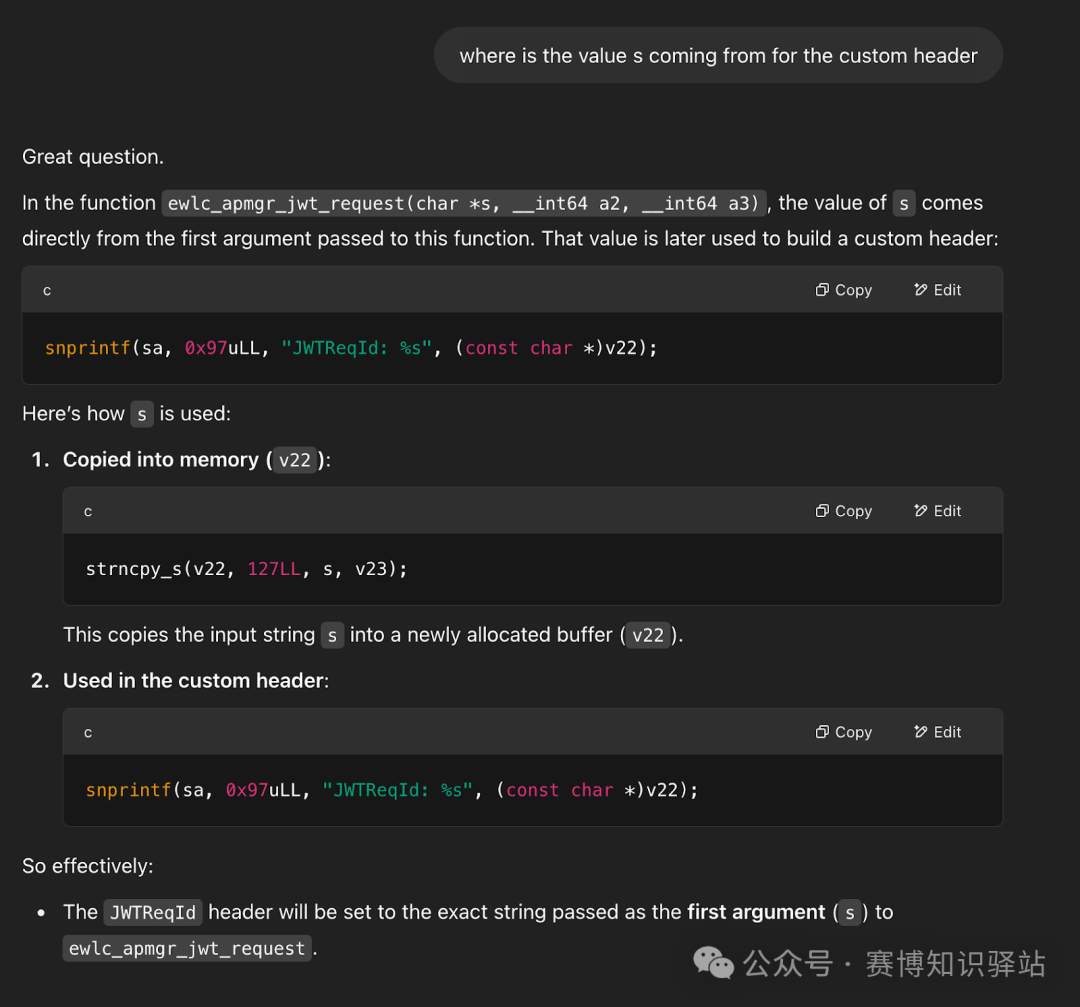The height and width of the screenshot is (1007, 1080).
Task: Click the 's' chip after 'Here's how'
Action: coord(142,414)
